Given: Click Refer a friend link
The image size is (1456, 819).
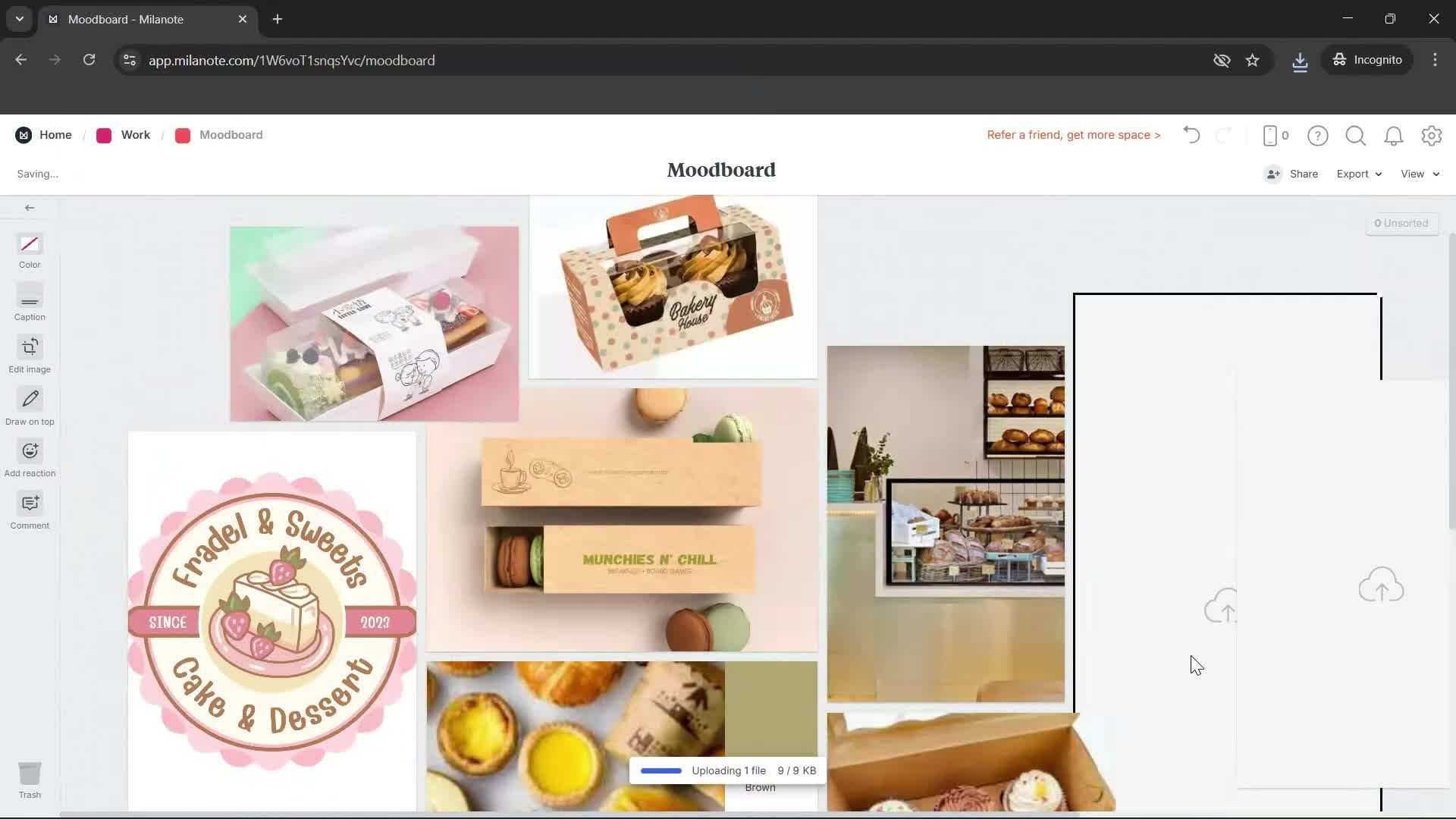Looking at the screenshot, I should [1073, 135].
